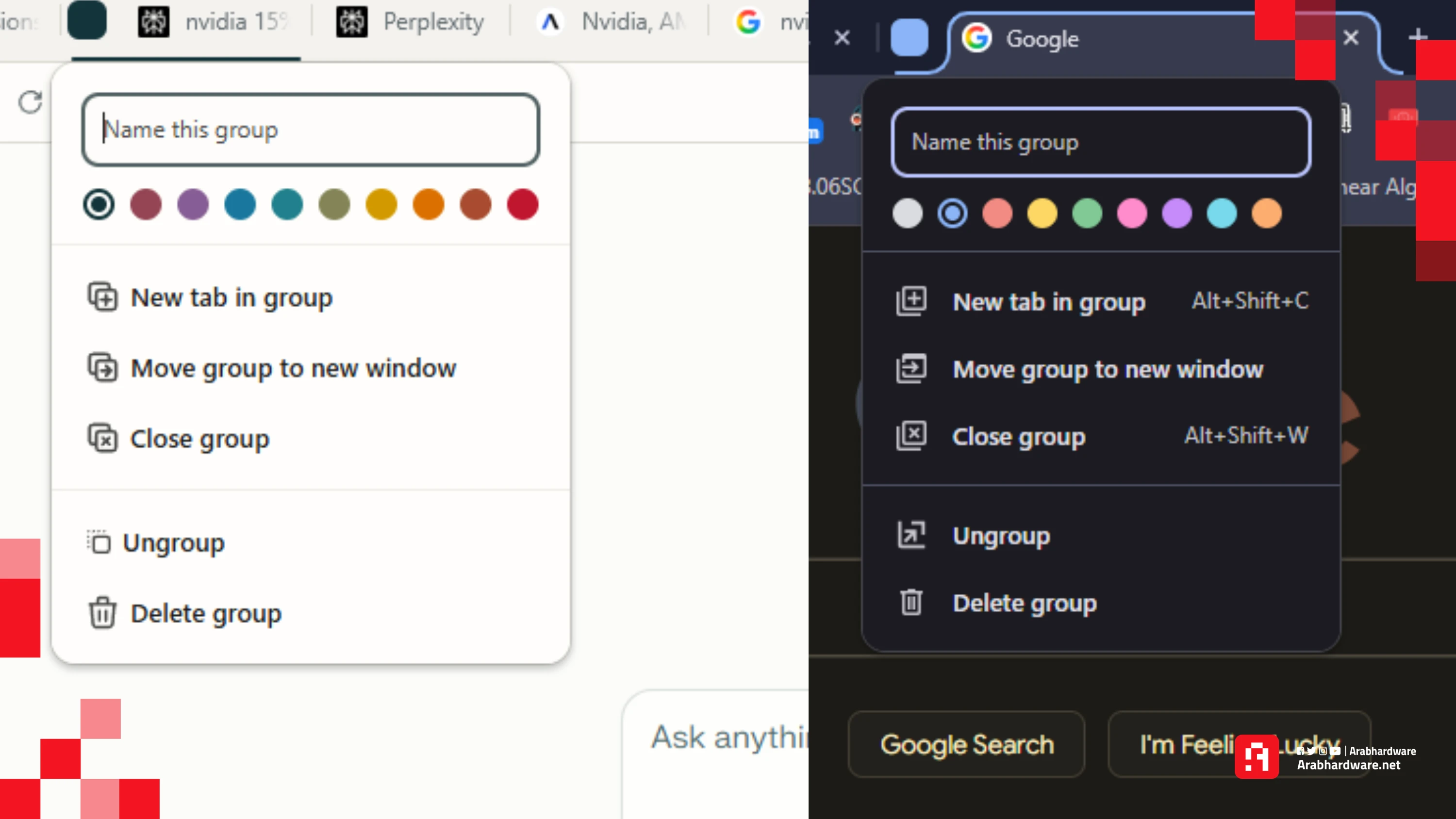Choose the pink swatch in dark popup

tap(1132, 213)
